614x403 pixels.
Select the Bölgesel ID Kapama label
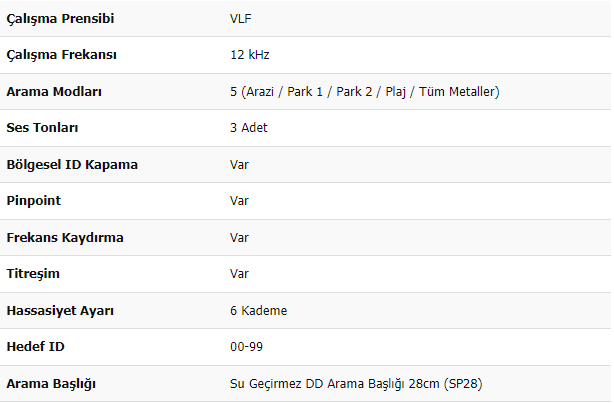(x=72, y=165)
